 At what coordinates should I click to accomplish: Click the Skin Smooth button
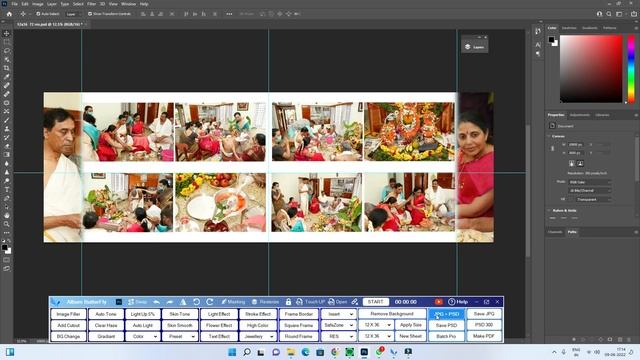(x=180, y=325)
